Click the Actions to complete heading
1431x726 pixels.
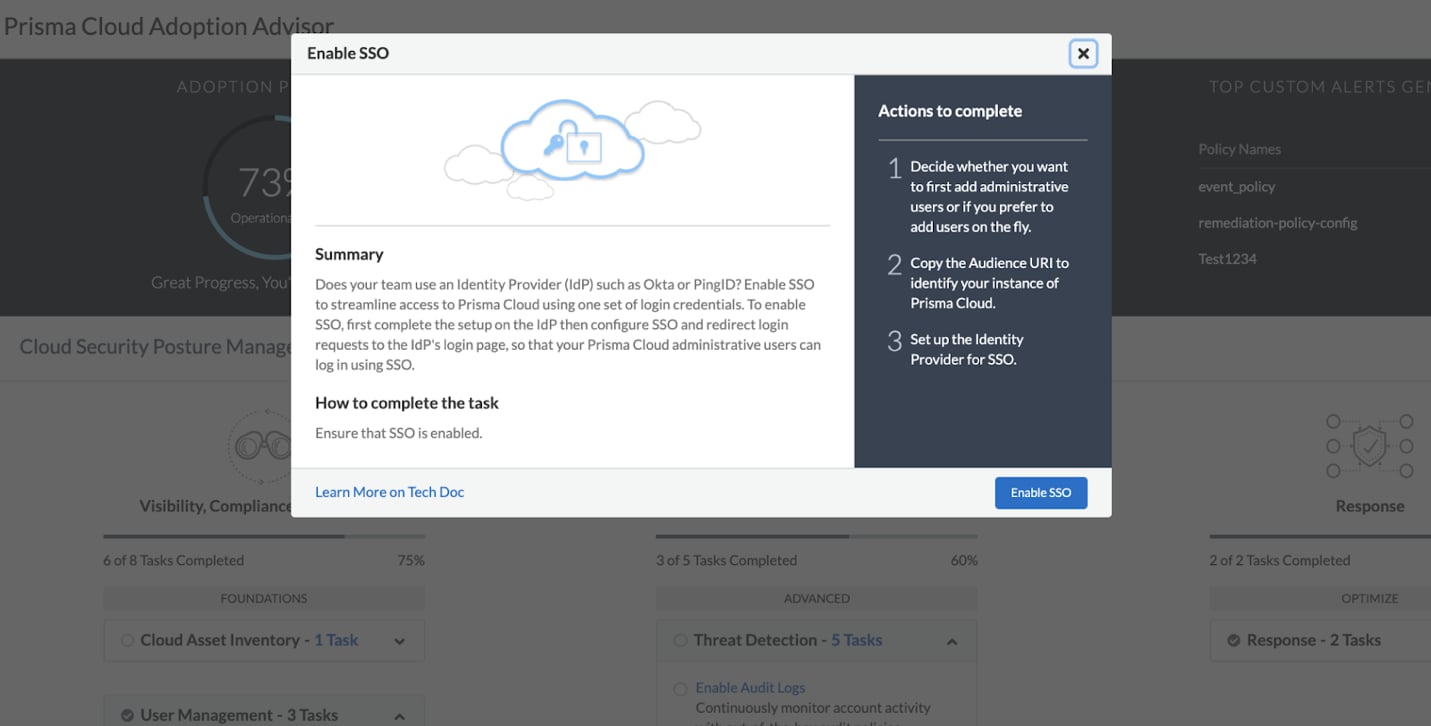(x=950, y=111)
